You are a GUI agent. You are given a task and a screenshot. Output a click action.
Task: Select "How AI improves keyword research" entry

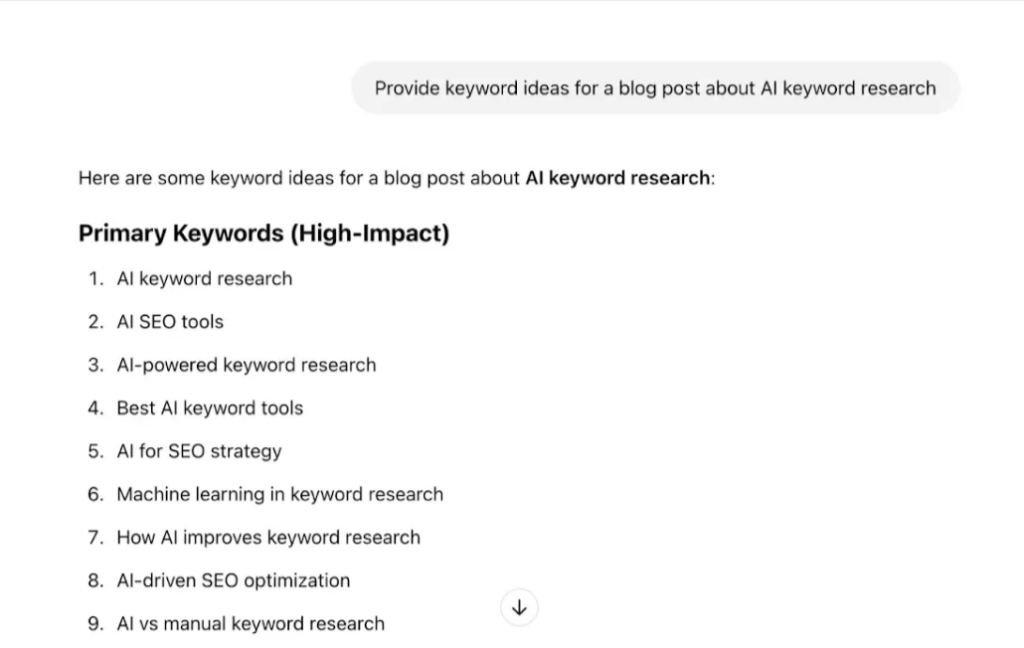click(x=268, y=537)
